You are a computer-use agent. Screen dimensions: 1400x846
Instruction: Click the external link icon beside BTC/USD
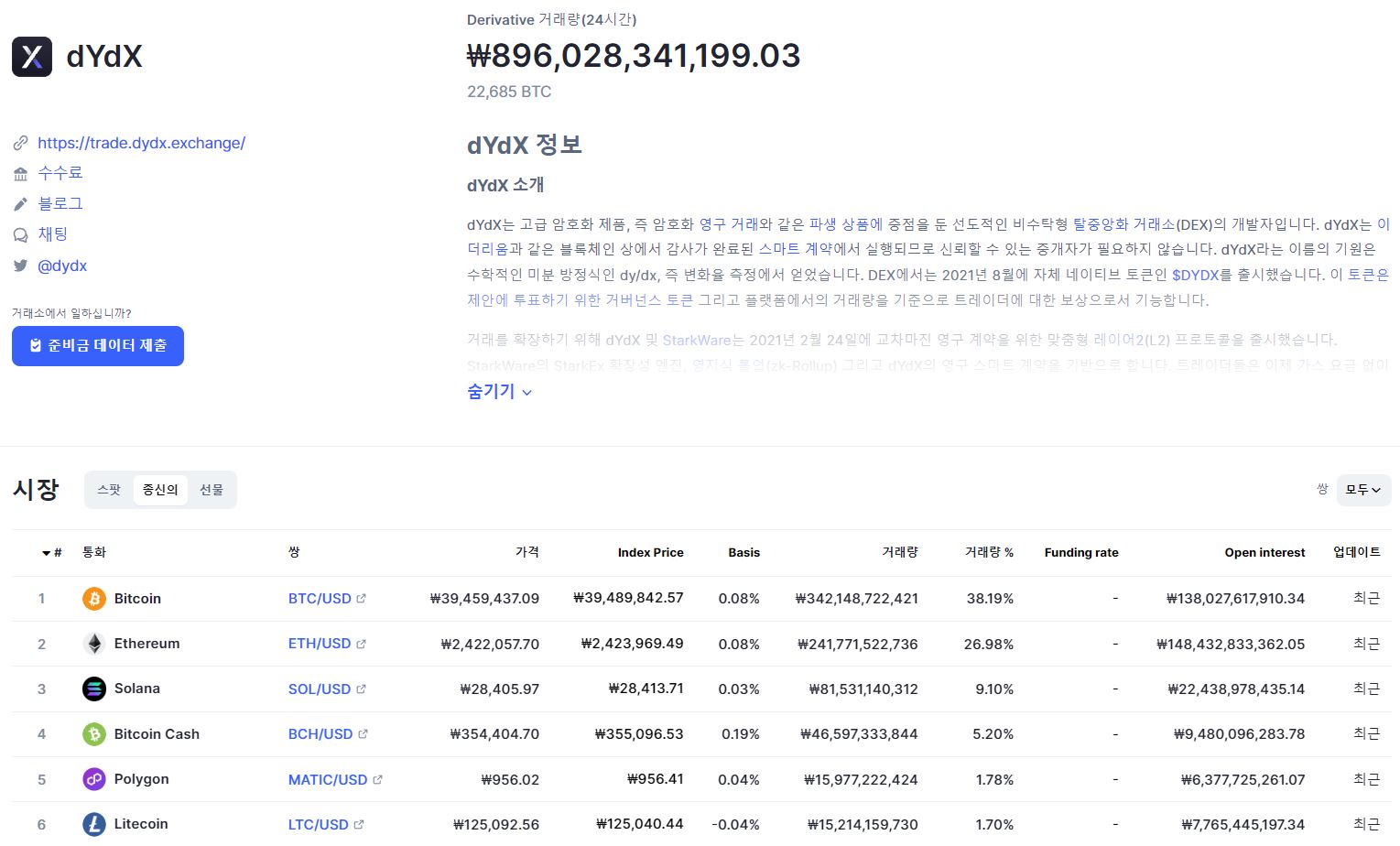coord(361,599)
